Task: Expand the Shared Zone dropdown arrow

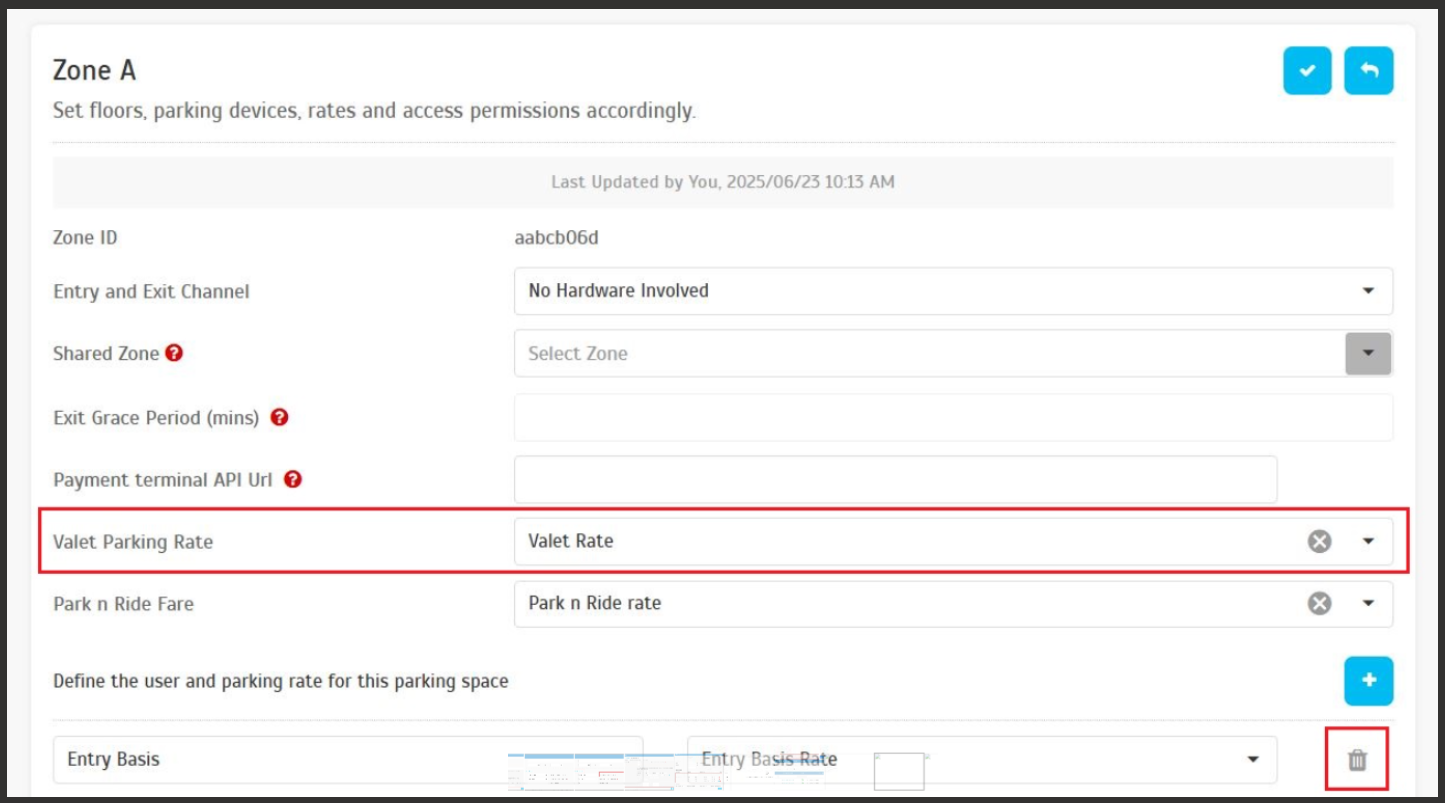Action: coord(1368,353)
